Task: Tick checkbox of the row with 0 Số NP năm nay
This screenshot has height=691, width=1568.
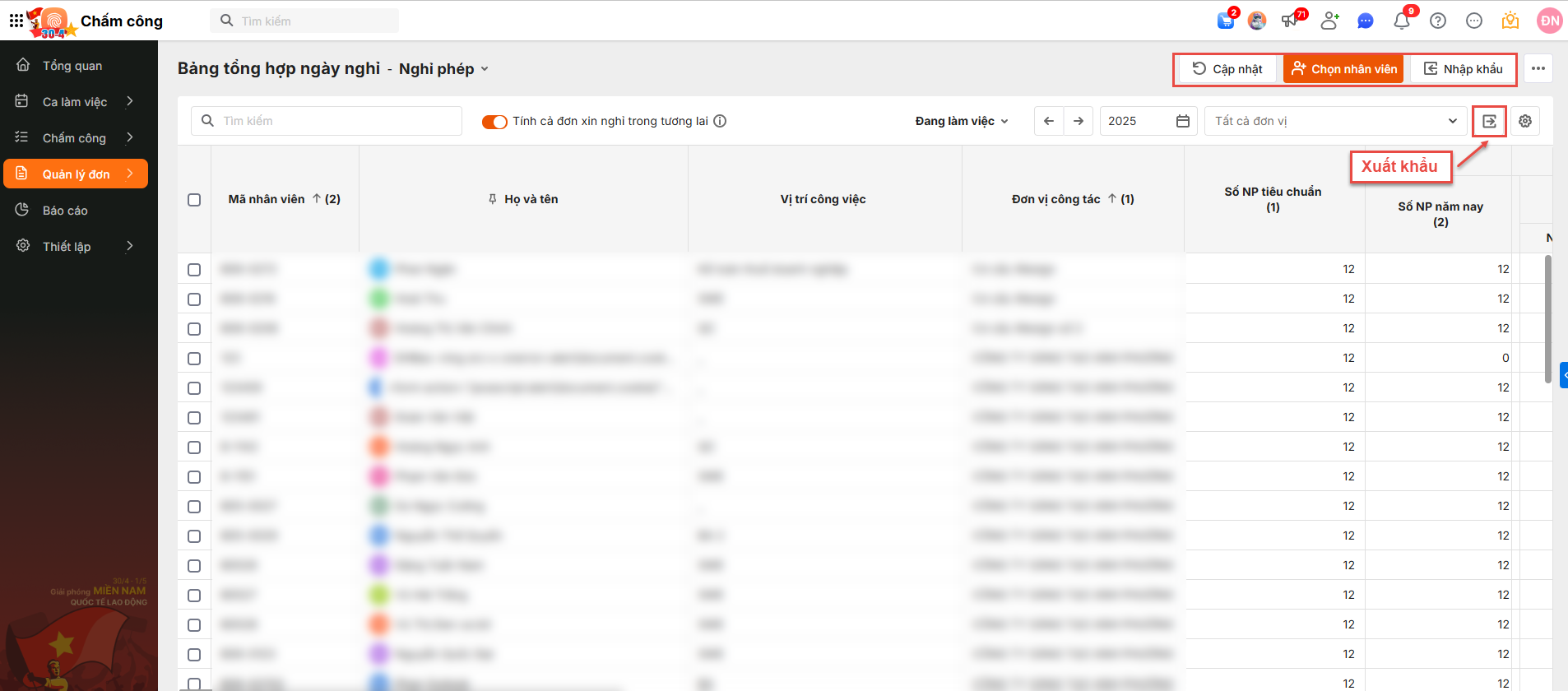Action: tap(194, 359)
